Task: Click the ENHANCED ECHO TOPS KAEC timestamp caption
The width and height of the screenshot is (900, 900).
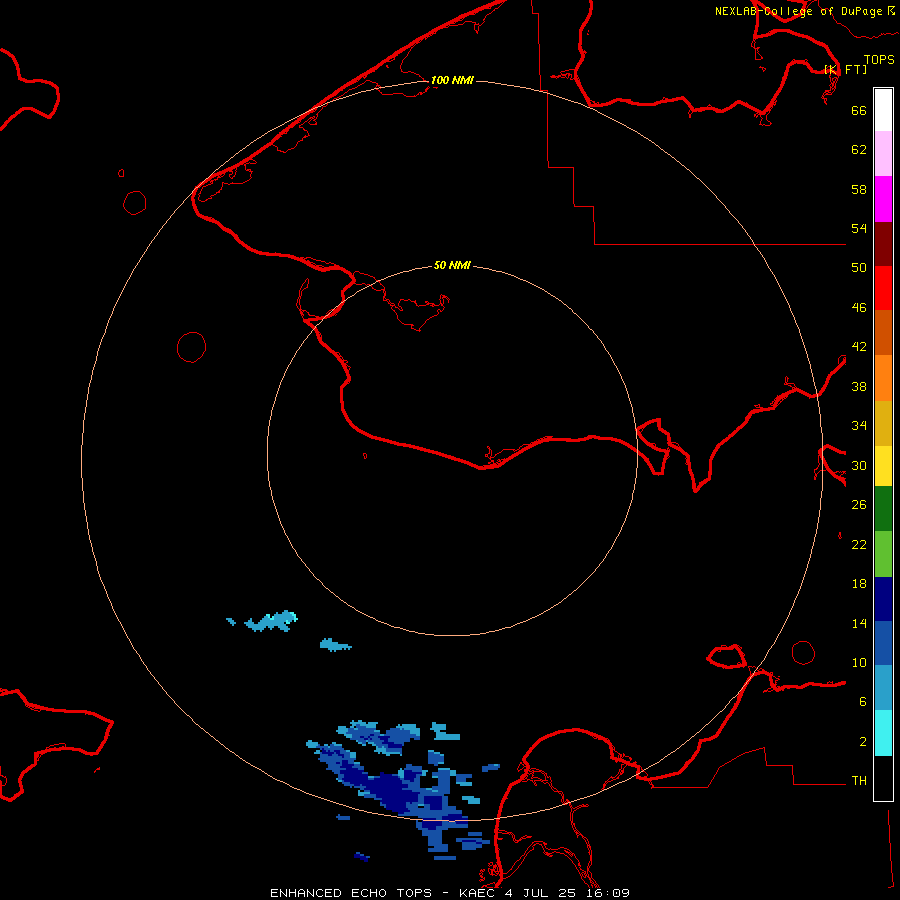Action: click(450, 893)
